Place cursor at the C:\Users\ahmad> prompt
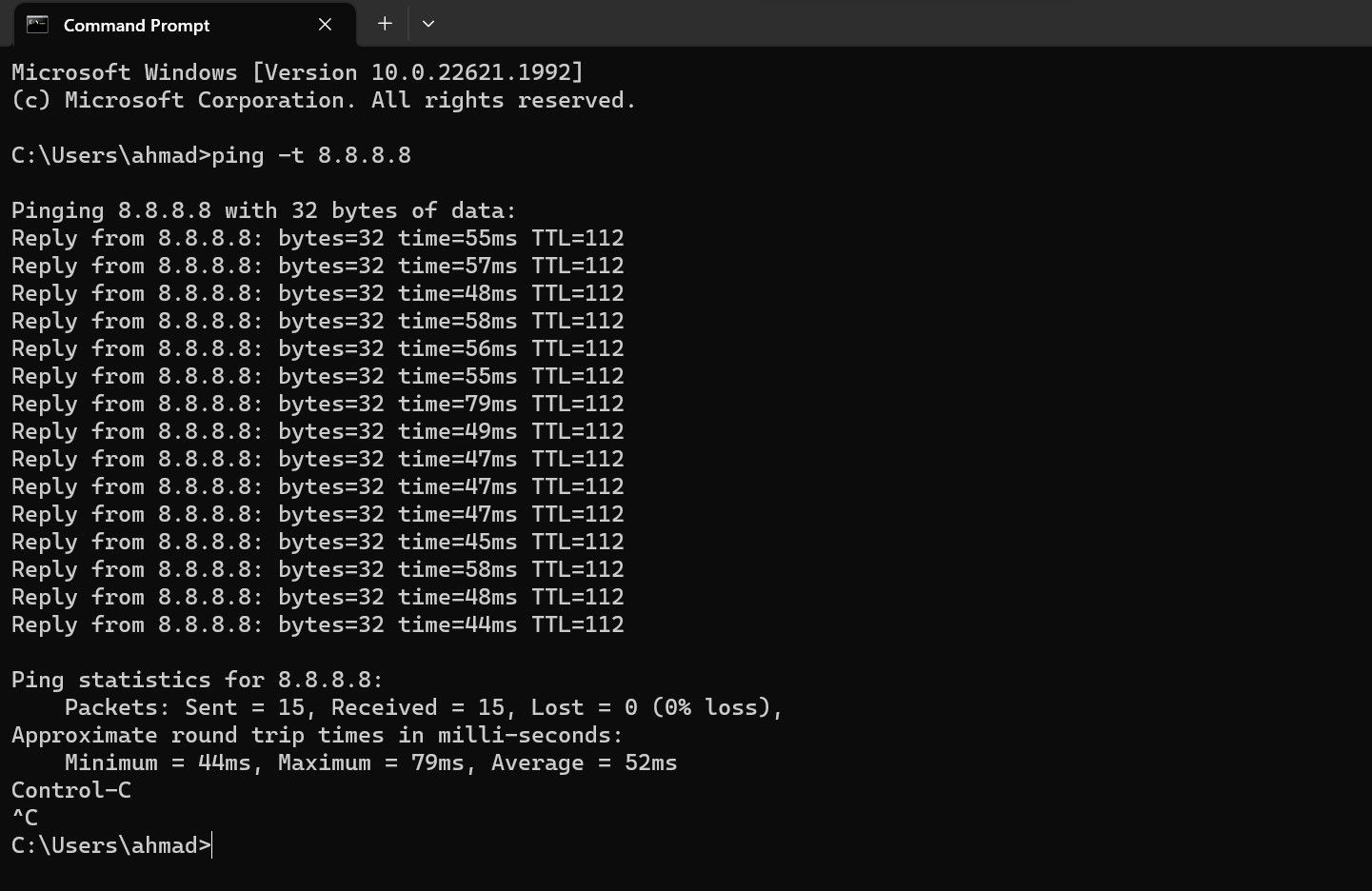 [x=109, y=844]
